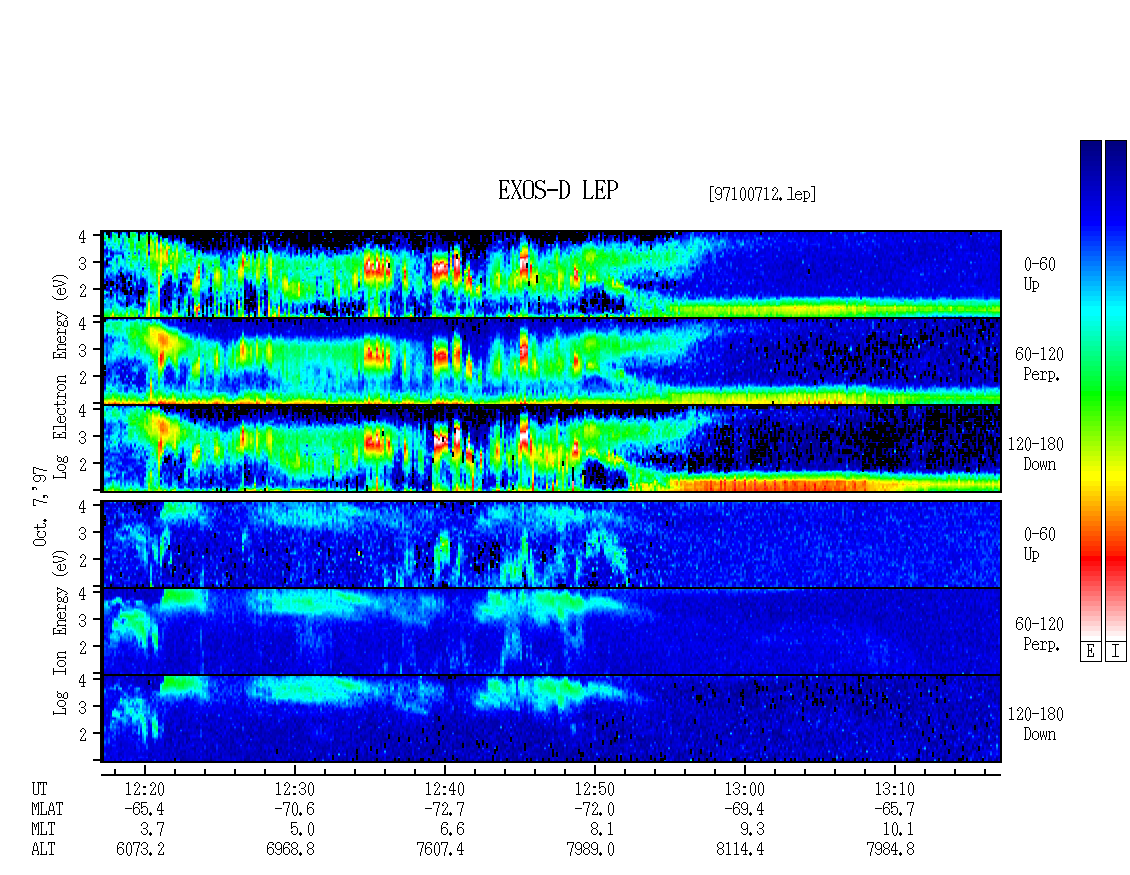Click the 13:00 time tick label

pos(744,789)
